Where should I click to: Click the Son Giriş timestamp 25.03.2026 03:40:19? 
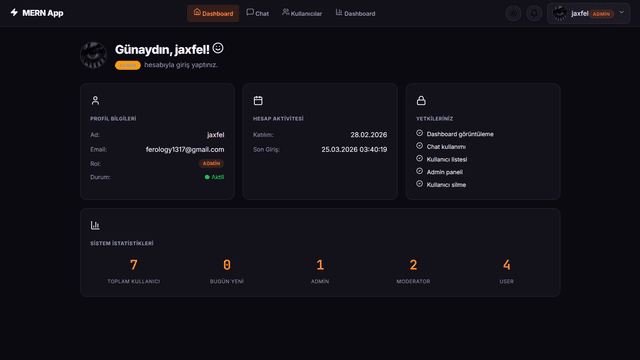354,149
